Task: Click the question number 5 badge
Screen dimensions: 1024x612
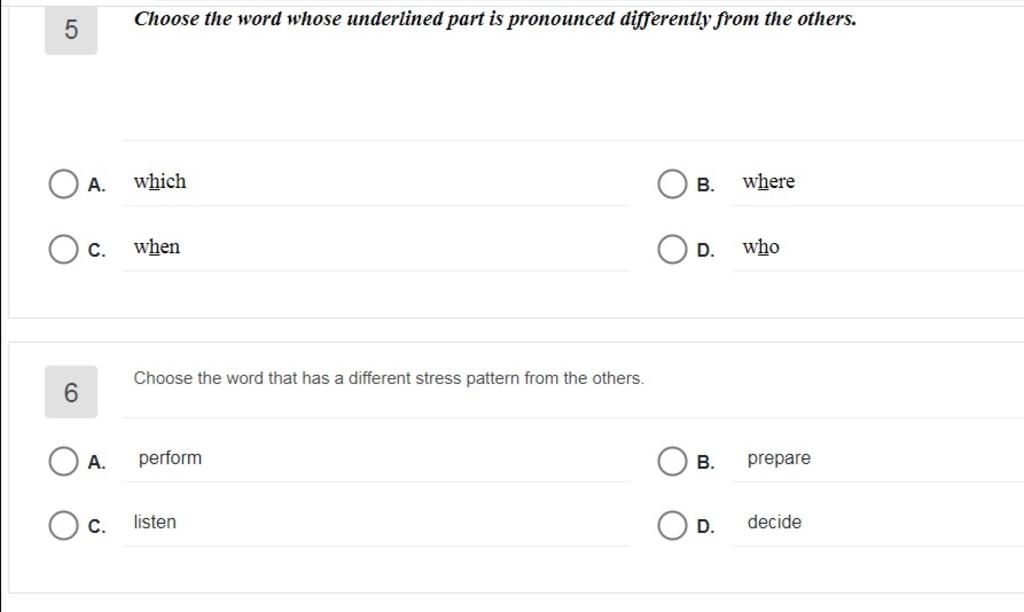Action: (x=71, y=29)
